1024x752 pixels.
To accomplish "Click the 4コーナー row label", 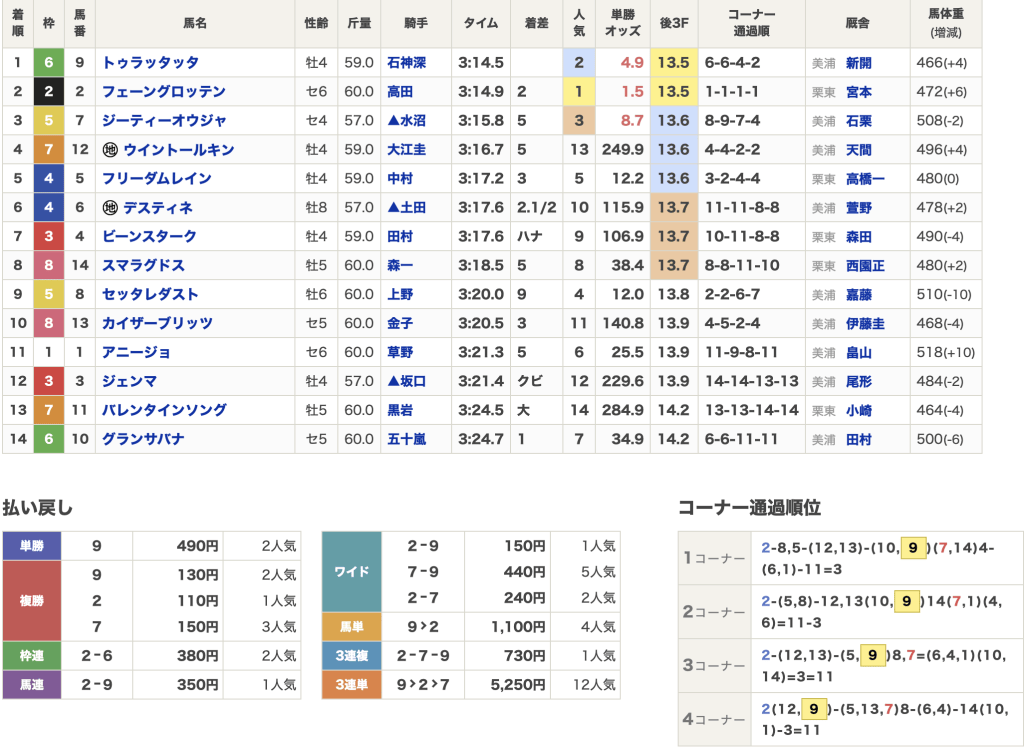I will [714, 719].
